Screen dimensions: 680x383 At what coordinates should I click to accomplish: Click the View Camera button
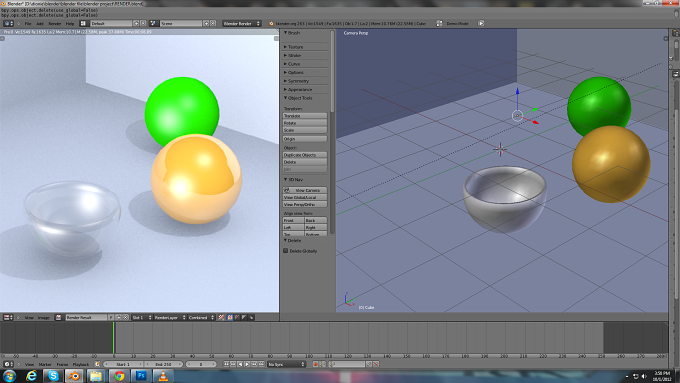304,190
